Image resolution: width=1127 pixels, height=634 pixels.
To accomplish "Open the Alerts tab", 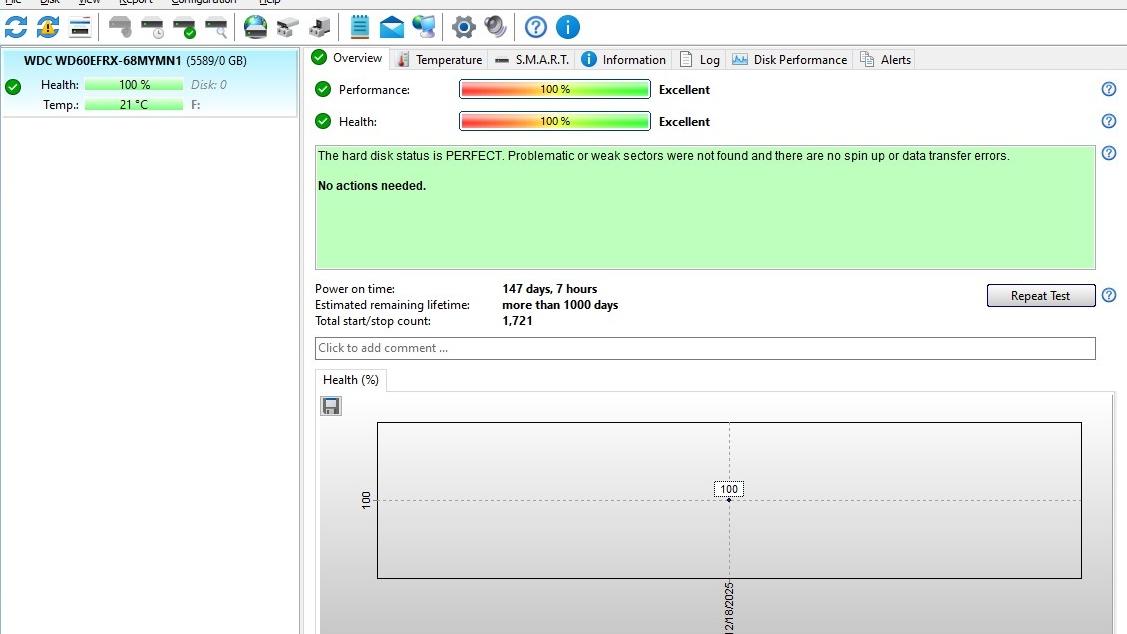I will pos(886,60).
